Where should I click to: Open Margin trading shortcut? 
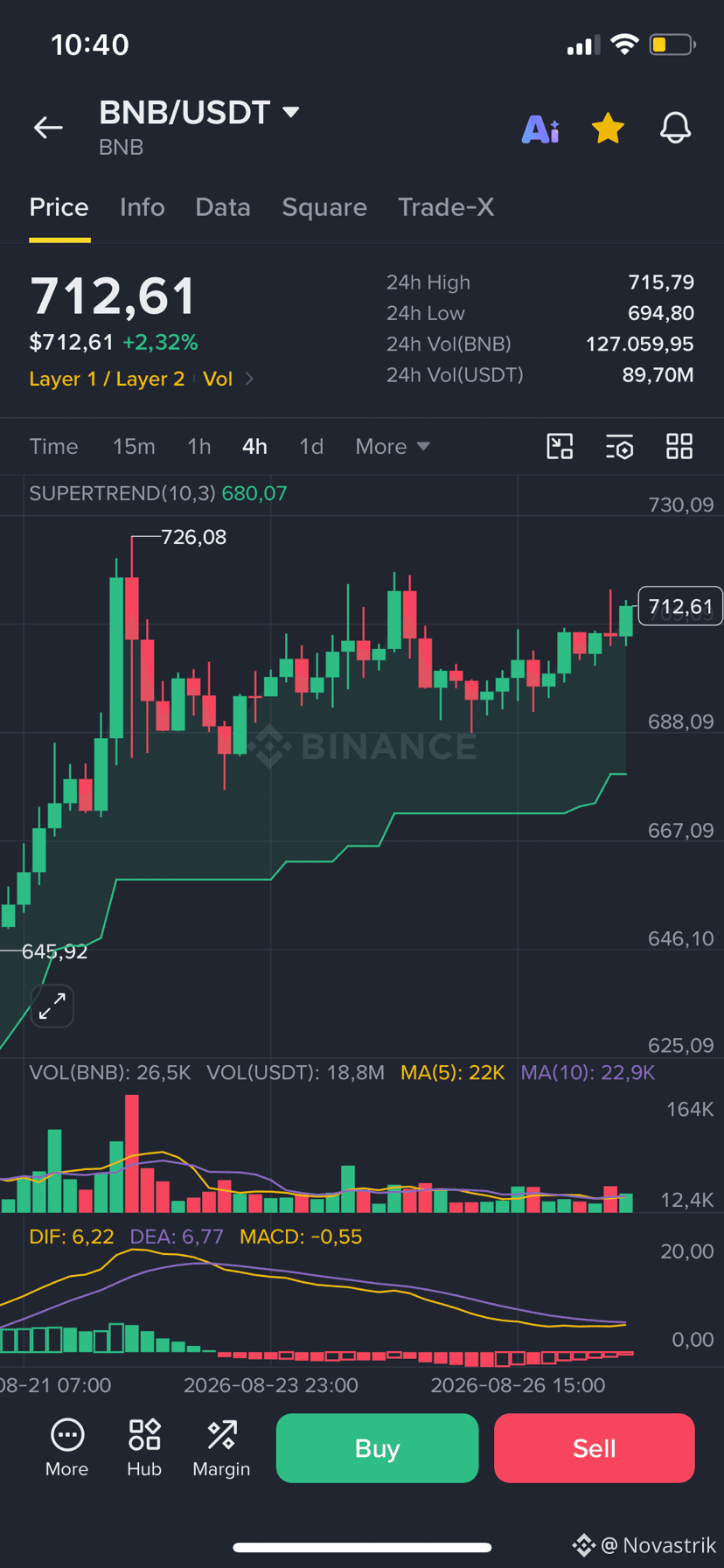pos(221,1448)
